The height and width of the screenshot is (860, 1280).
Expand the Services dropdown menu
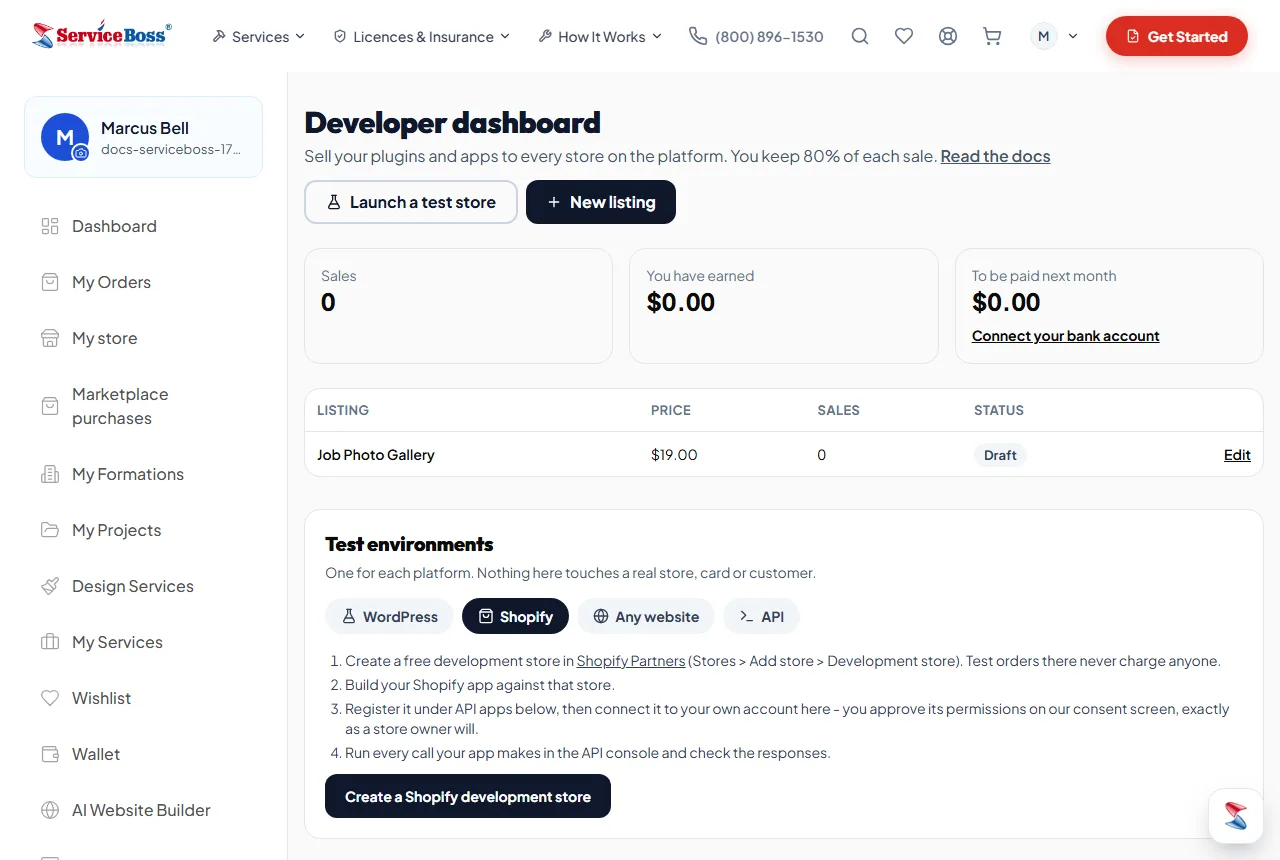[x=258, y=36]
